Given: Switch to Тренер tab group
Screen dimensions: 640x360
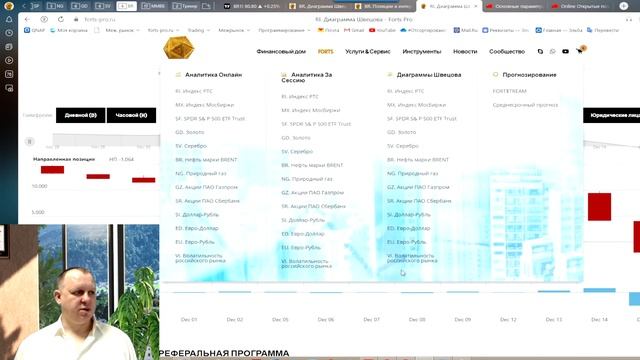Looking at the screenshot, I should [185, 6].
